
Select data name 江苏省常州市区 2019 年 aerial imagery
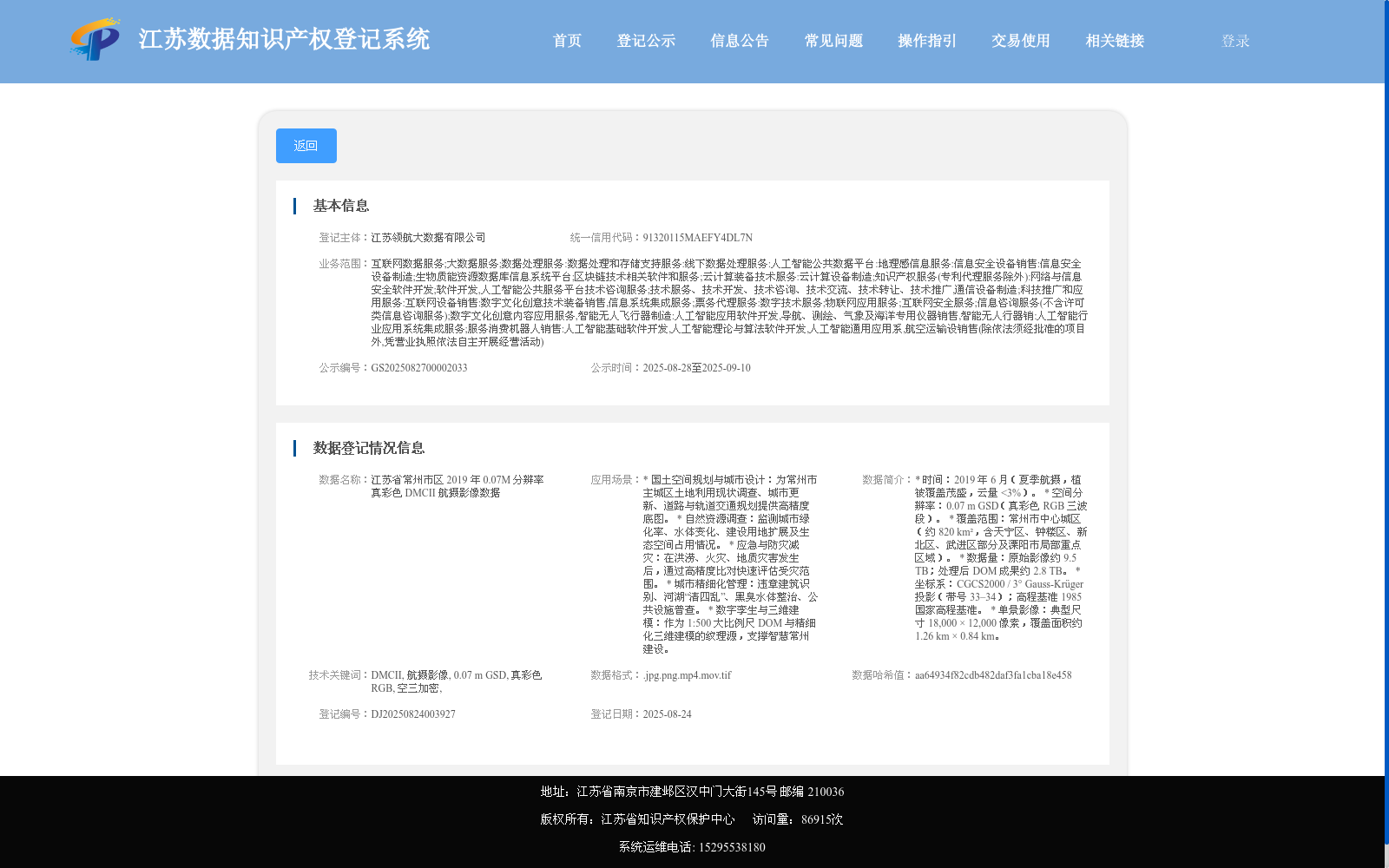(458, 486)
